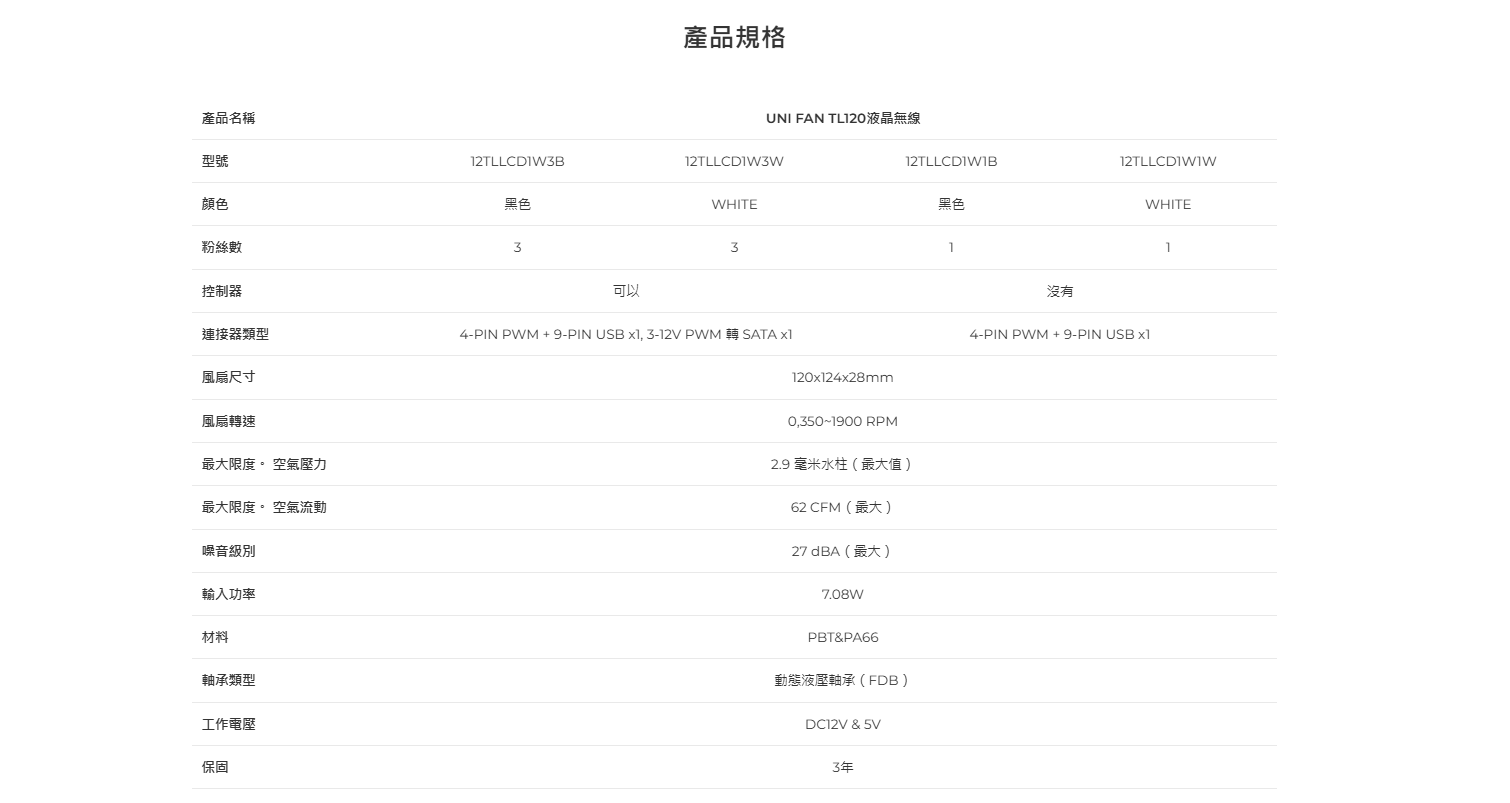This screenshot has width=1510, height=803.
Task: Click model number 12TLLCD1W3B
Action: tap(517, 161)
